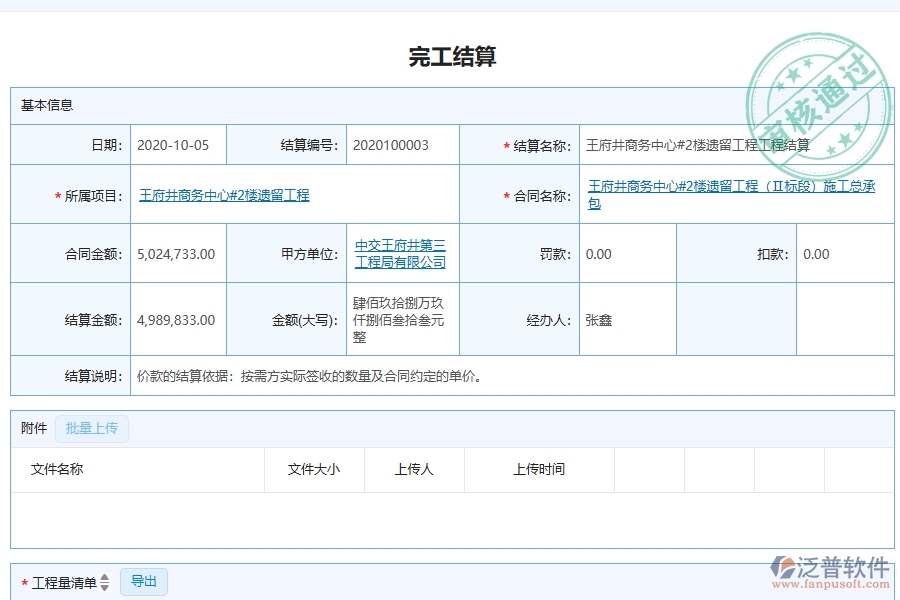Click the 结算说明 description text
Screen dimensions: 900x600
[x=309, y=376]
